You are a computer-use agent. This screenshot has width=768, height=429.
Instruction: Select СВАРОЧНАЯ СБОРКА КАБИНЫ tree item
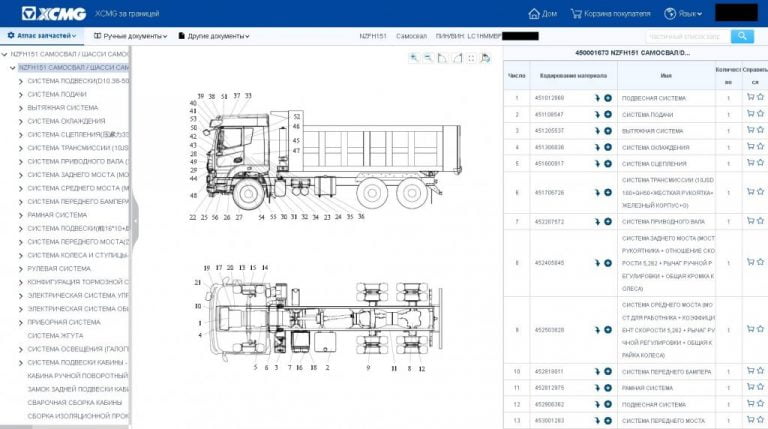(x=74, y=403)
